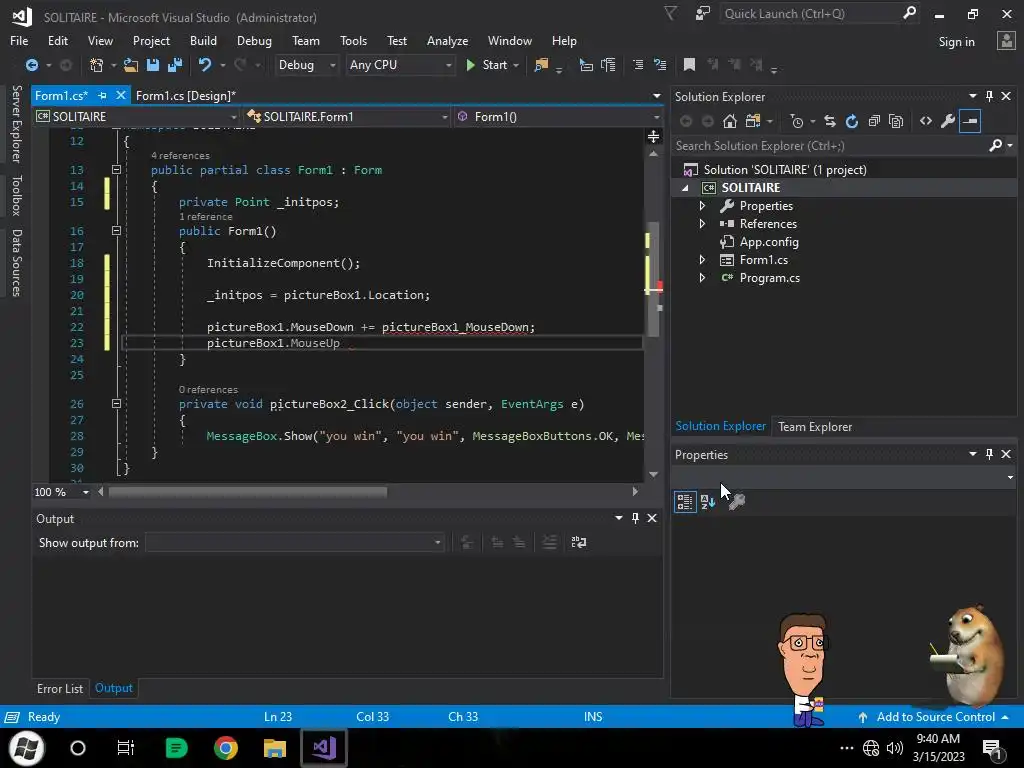Viewport: 1024px width, 768px height.
Task: Click the Start debugging button
Action: click(487, 65)
